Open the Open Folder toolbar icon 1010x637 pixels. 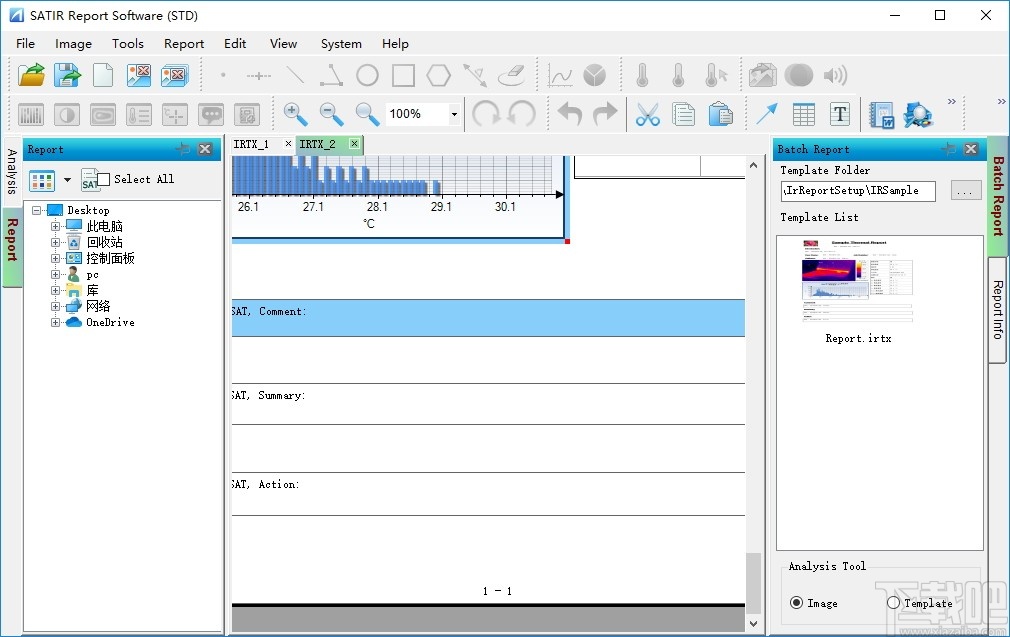(x=30, y=75)
